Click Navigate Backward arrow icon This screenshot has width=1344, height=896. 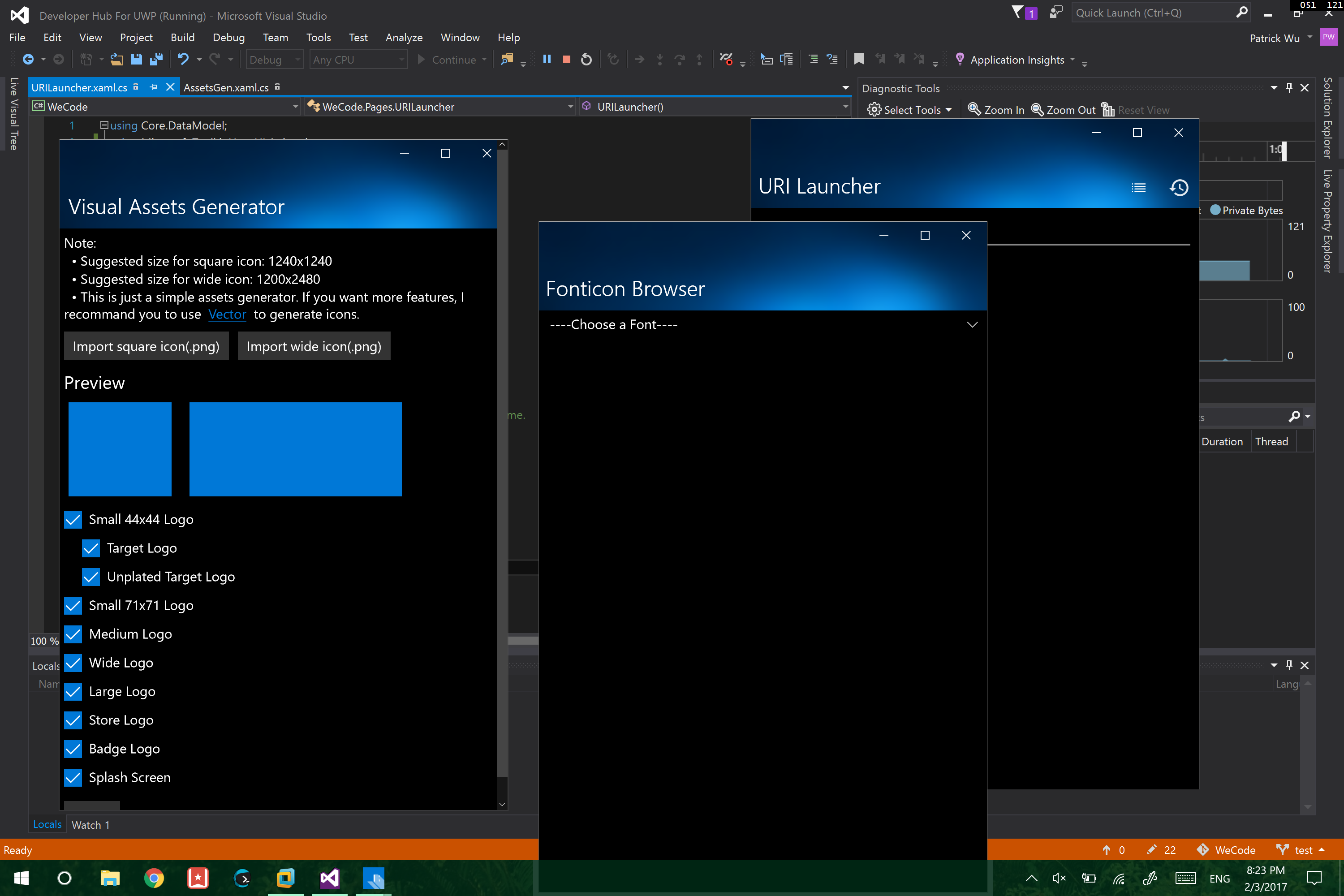pos(27,60)
